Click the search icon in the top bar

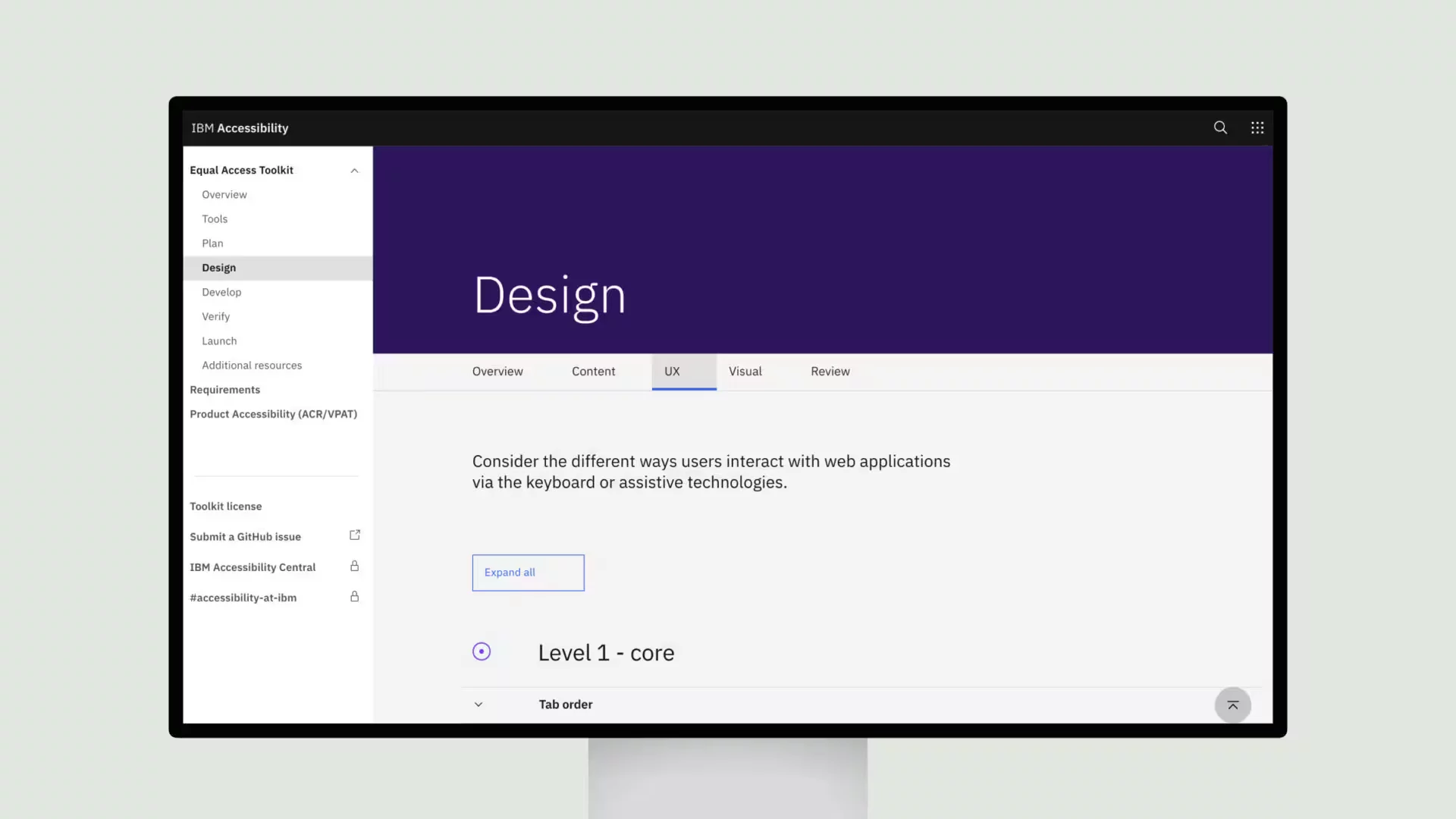1220,127
